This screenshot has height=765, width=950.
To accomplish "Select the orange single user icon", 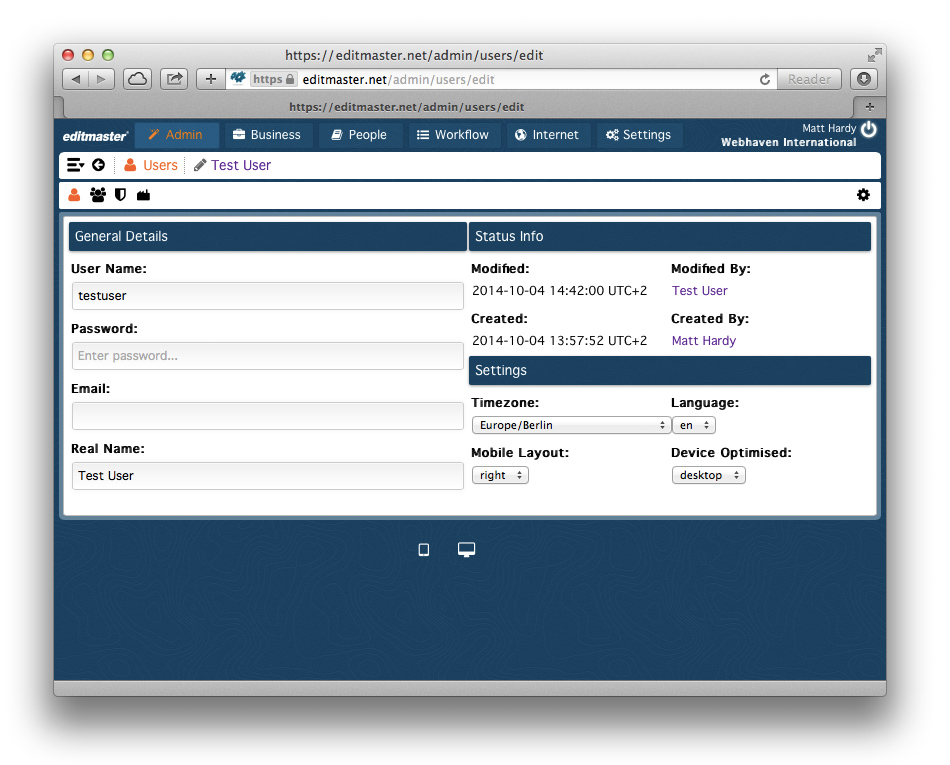I will click(x=74, y=195).
